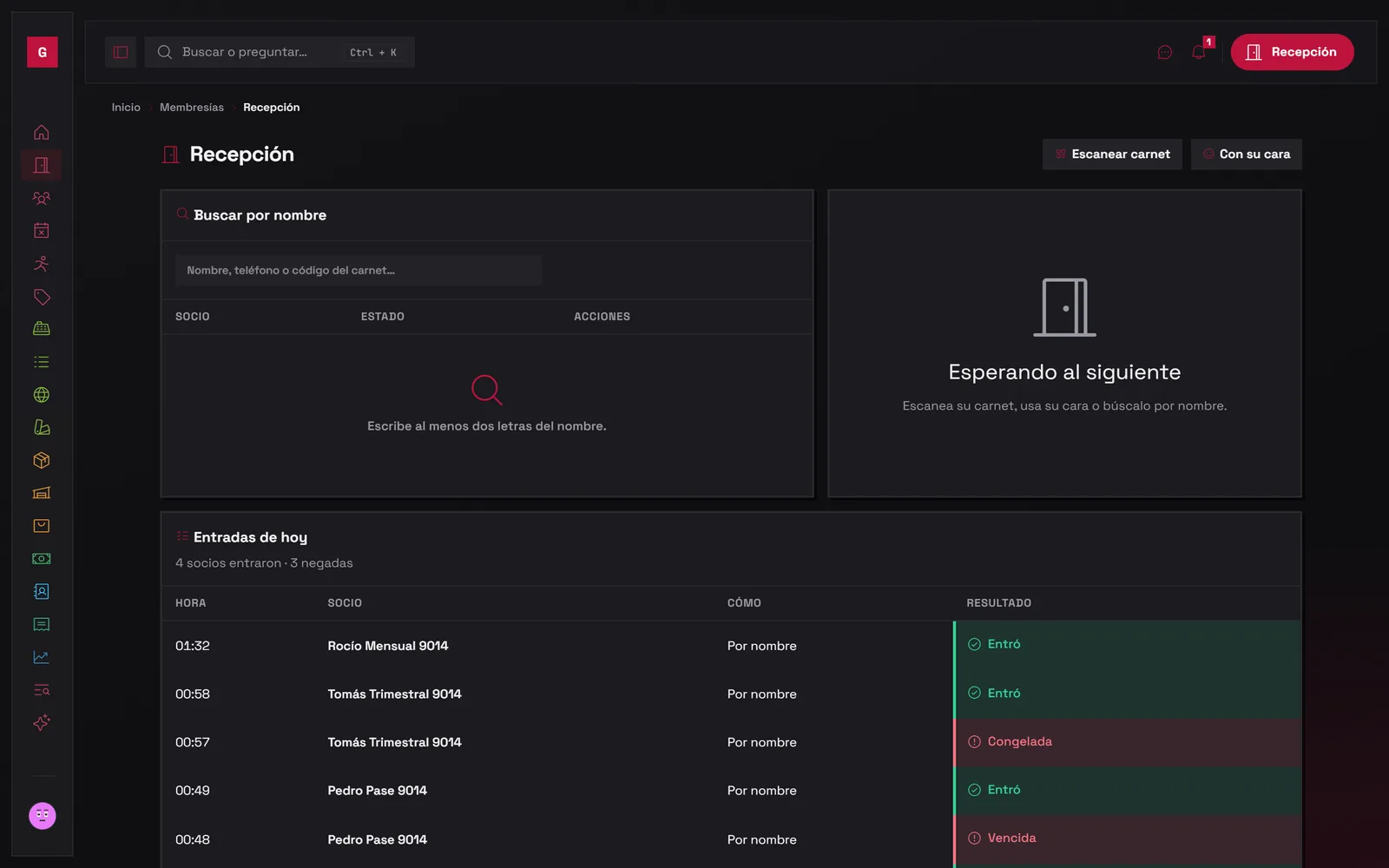
Task: Open the receipt sidebar icon
Action: [x=41, y=624]
